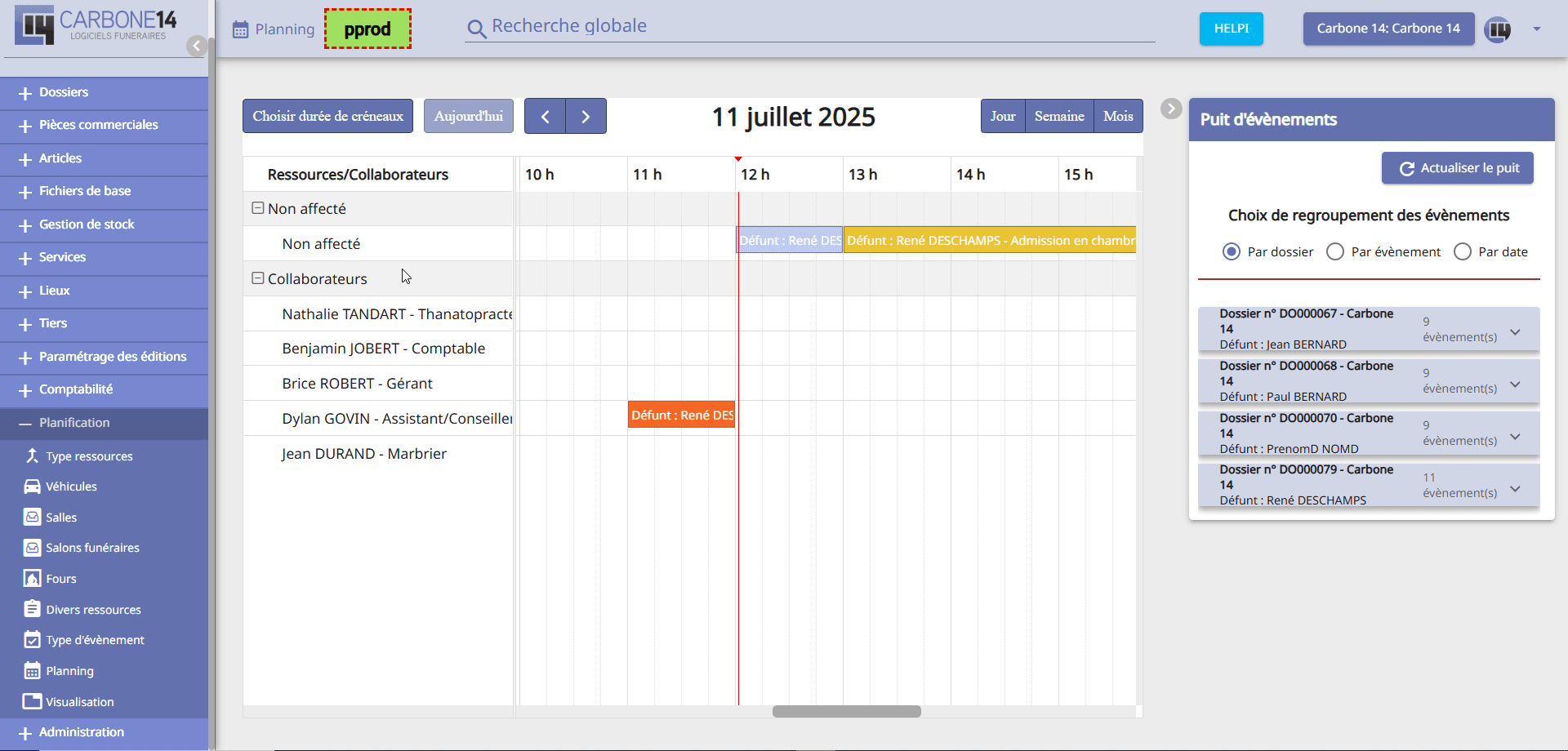The width and height of the screenshot is (1568, 751).
Task: Open "Choisir durée de créneaux"
Action: 327,116
